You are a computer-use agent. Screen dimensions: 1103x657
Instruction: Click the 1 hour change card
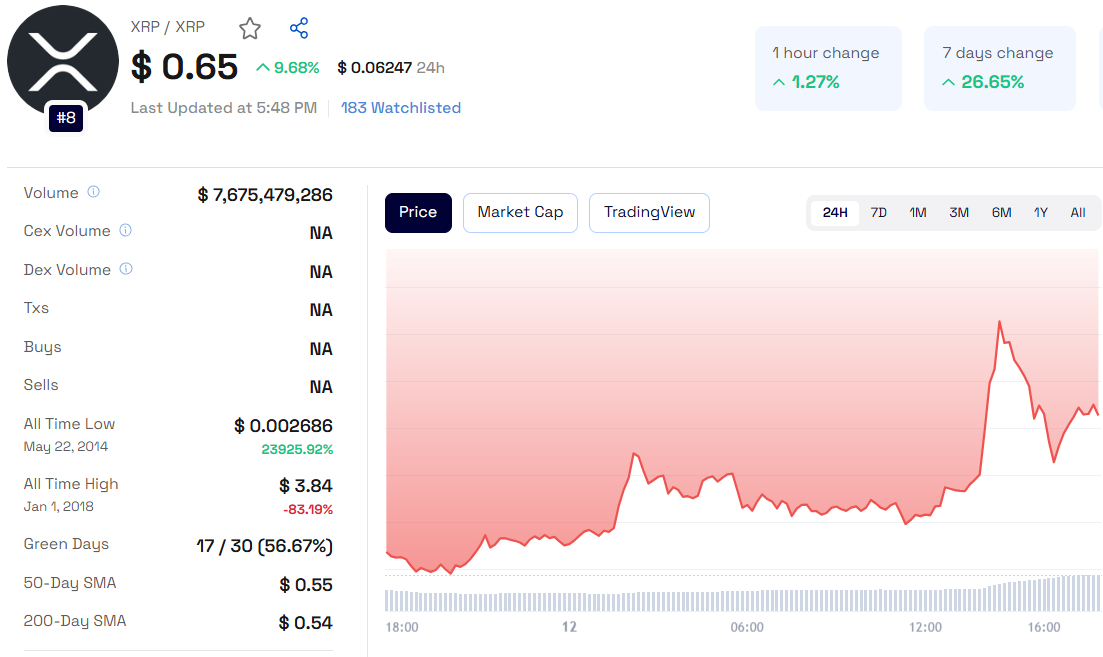click(x=828, y=68)
